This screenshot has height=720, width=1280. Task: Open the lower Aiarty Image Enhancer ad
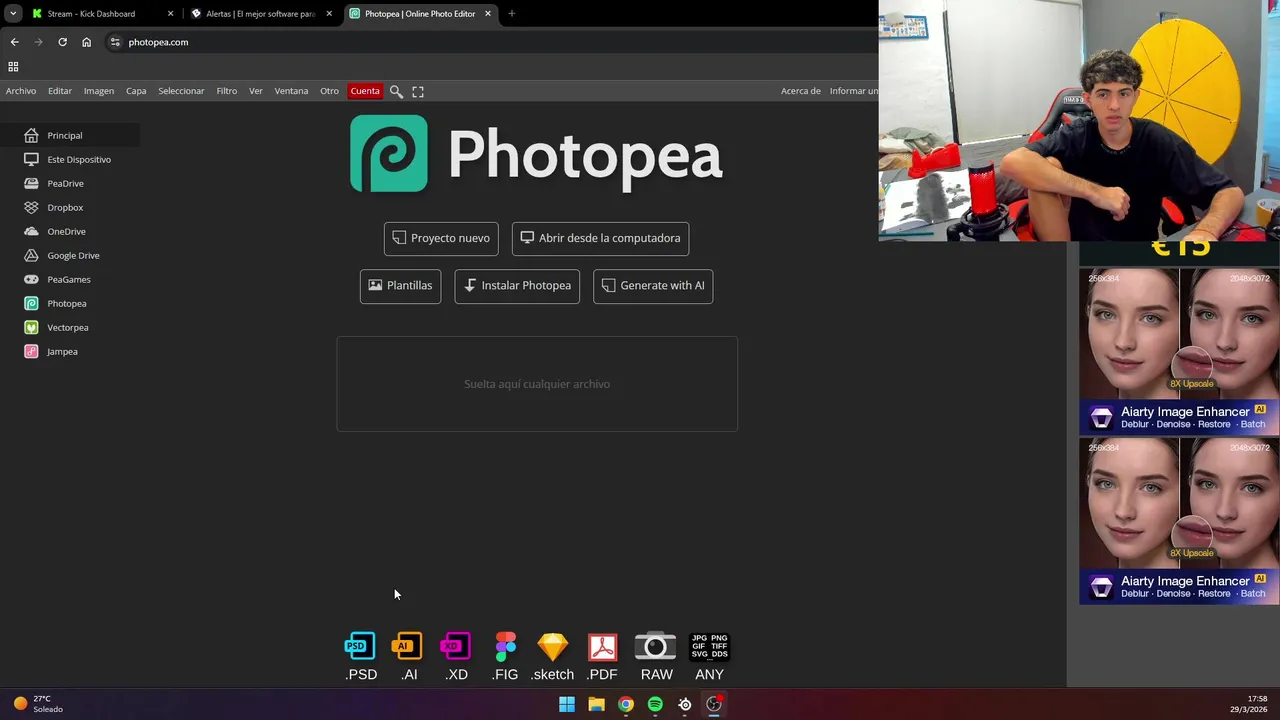click(1179, 520)
